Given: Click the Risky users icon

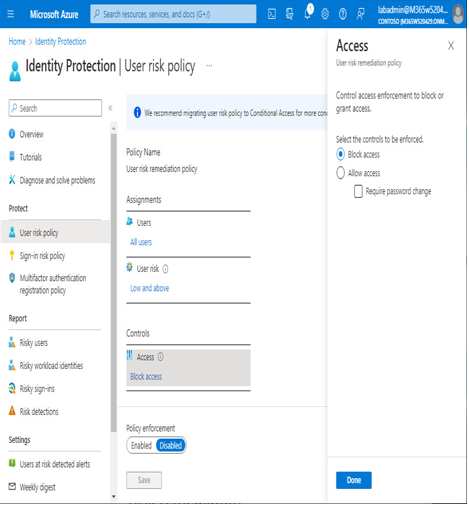Looking at the screenshot, I should tap(12, 342).
